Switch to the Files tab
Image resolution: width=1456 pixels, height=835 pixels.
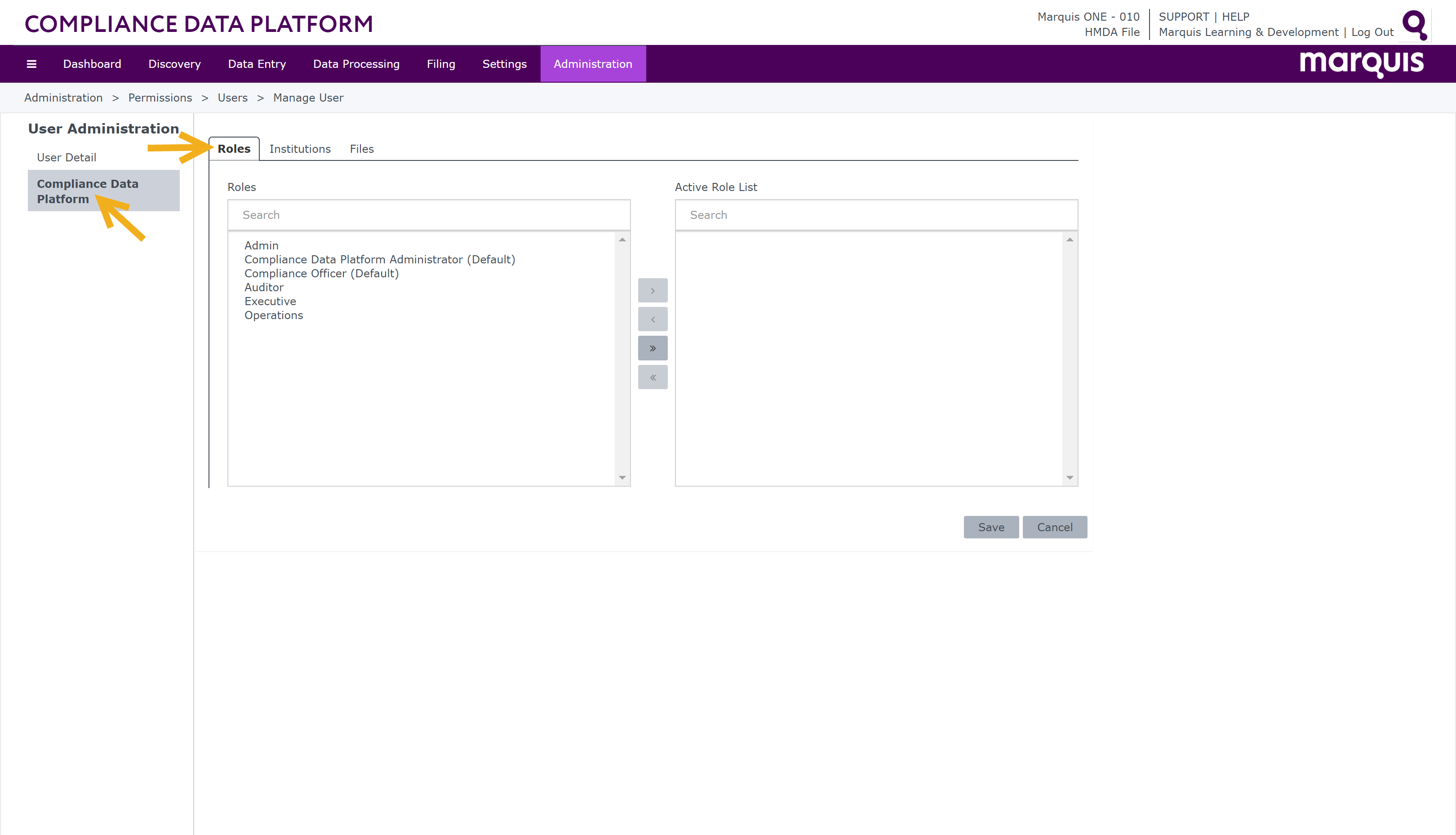(362, 149)
